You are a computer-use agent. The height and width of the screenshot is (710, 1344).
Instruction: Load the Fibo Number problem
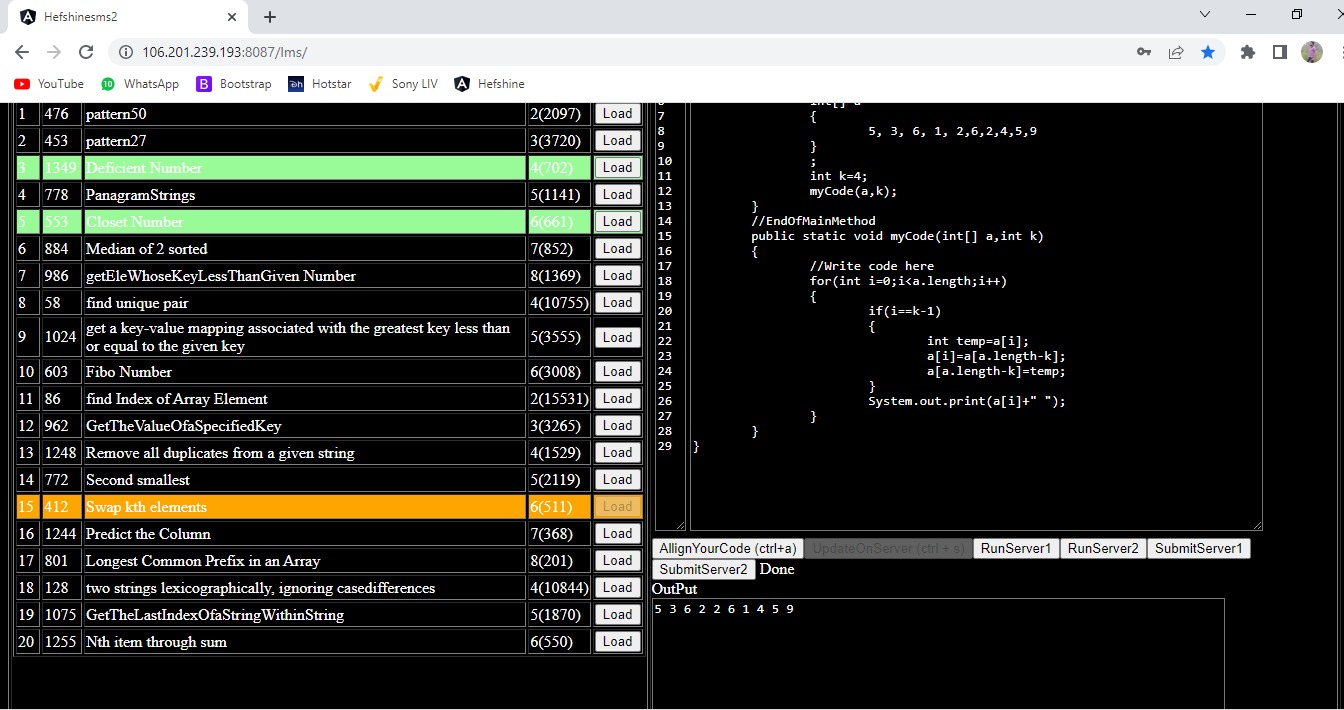(x=617, y=372)
